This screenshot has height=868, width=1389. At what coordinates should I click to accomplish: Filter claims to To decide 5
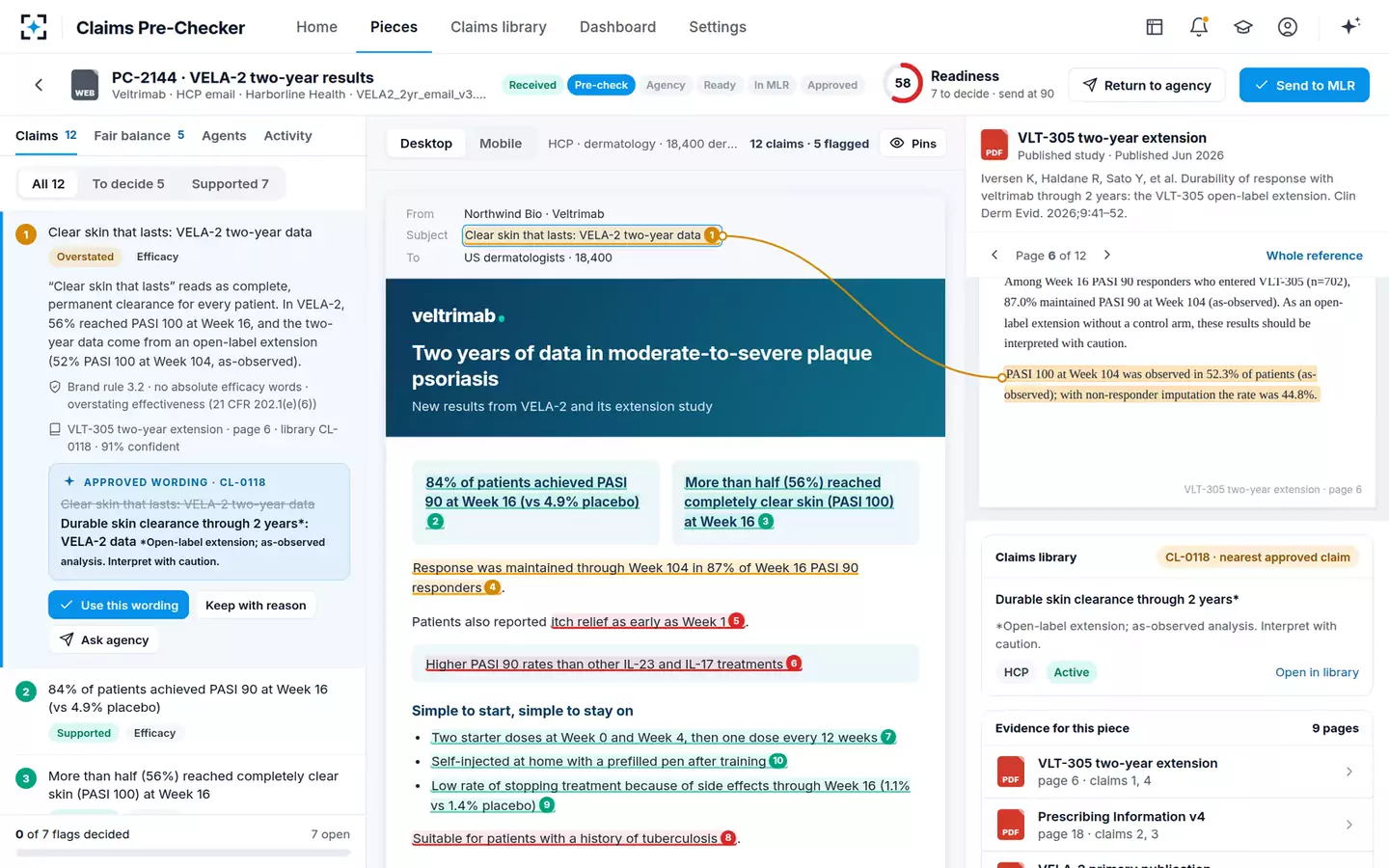click(128, 184)
